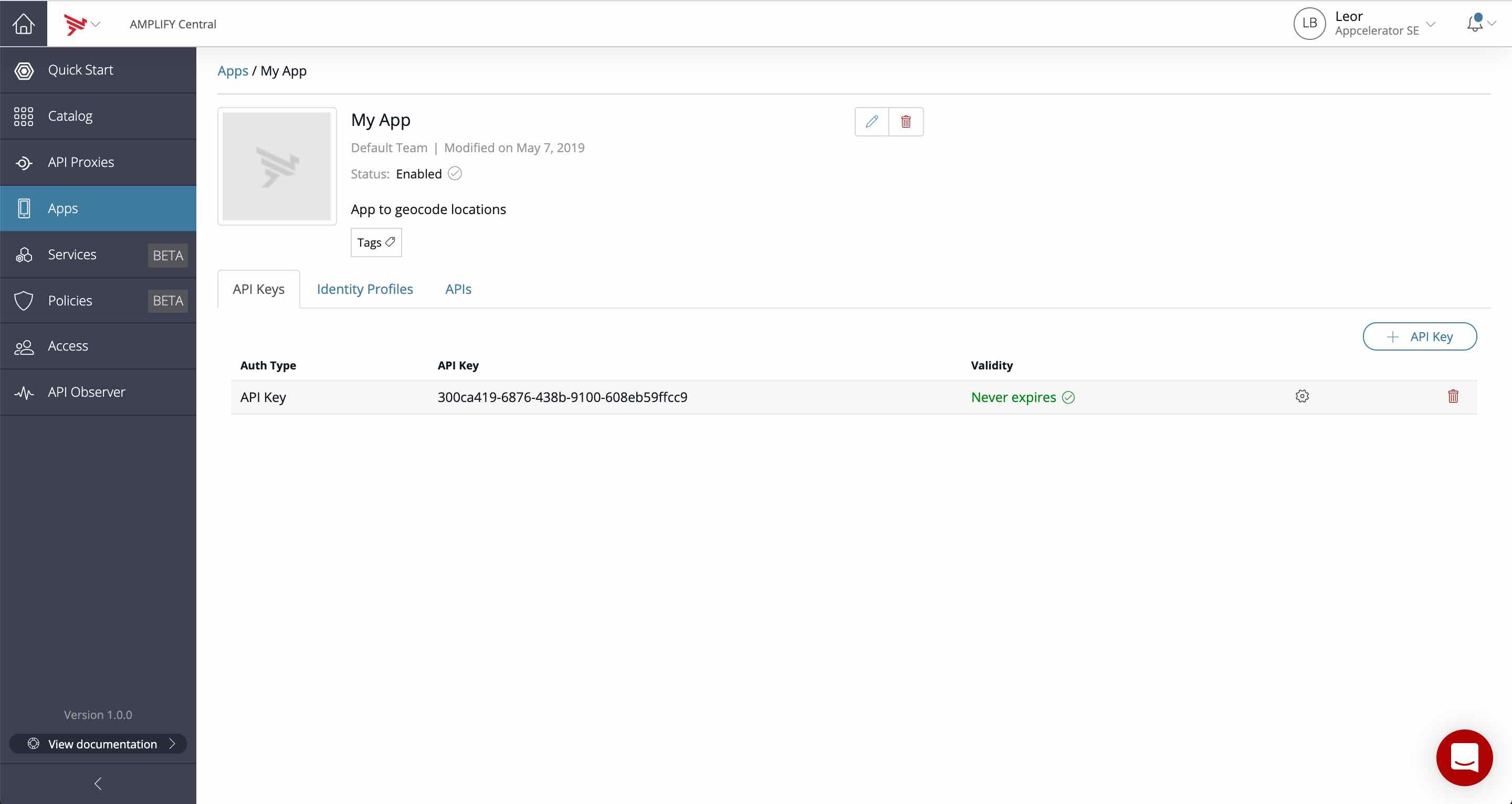Click the API Proxies icon
This screenshot has height=804, width=1512.
(x=24, y=163)
